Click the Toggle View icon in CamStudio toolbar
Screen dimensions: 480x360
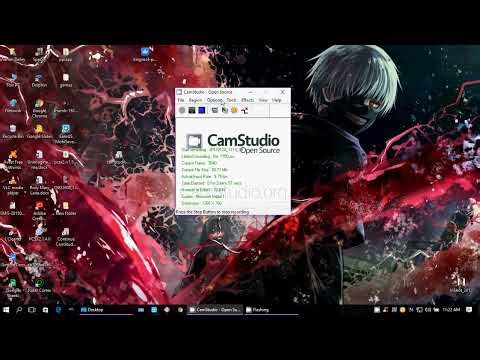click(215, 110)
